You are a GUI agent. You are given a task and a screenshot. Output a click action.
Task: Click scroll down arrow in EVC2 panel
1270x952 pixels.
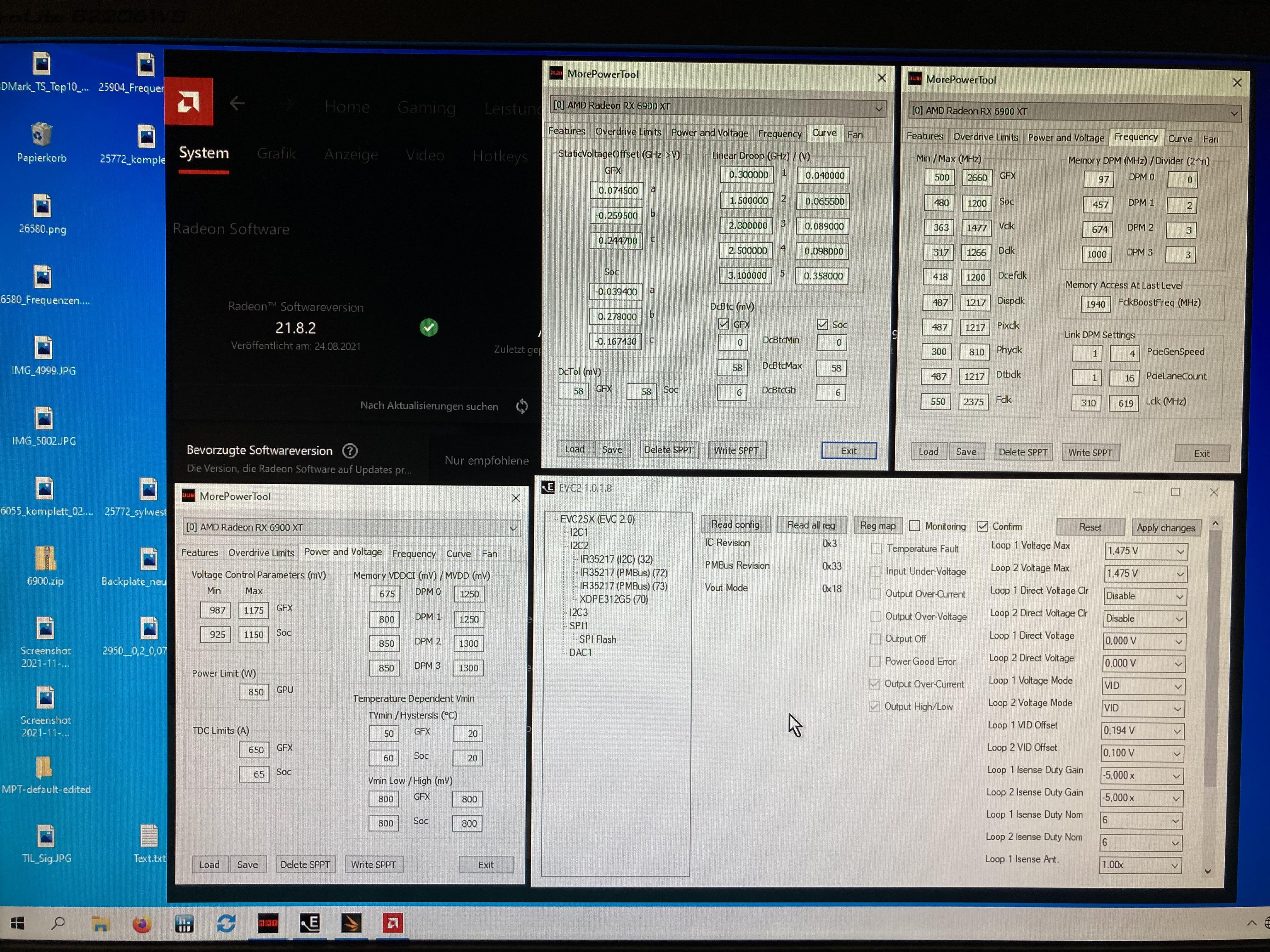1208,872
